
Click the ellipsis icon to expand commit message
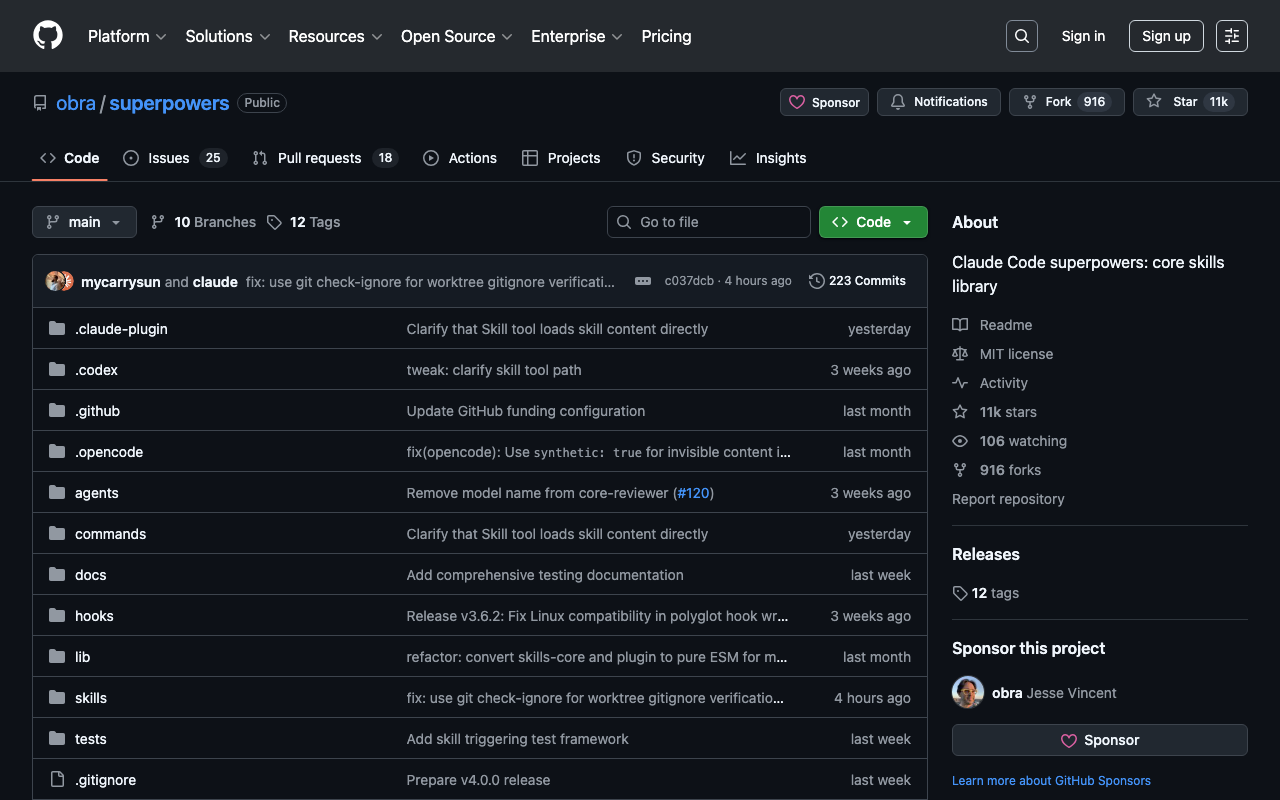coord(643,281)
